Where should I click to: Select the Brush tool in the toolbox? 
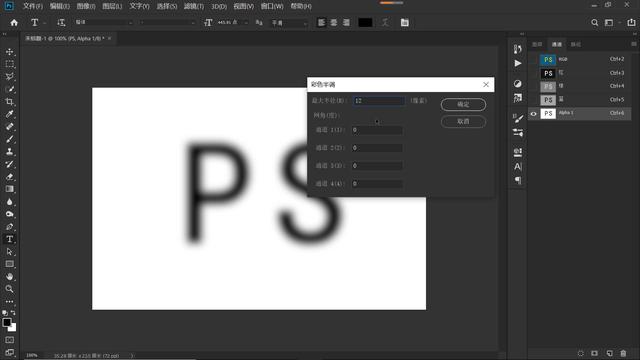(x=9, y=139)
